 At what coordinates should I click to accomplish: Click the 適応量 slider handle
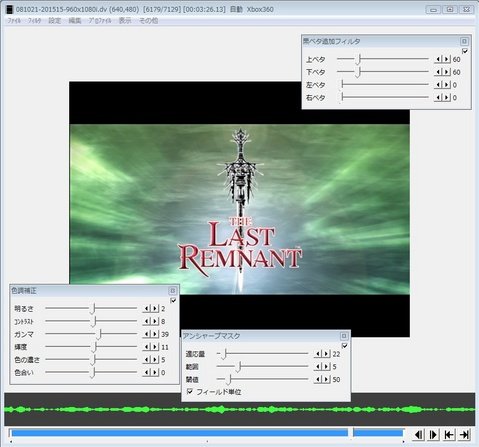[x=224, y=354]
